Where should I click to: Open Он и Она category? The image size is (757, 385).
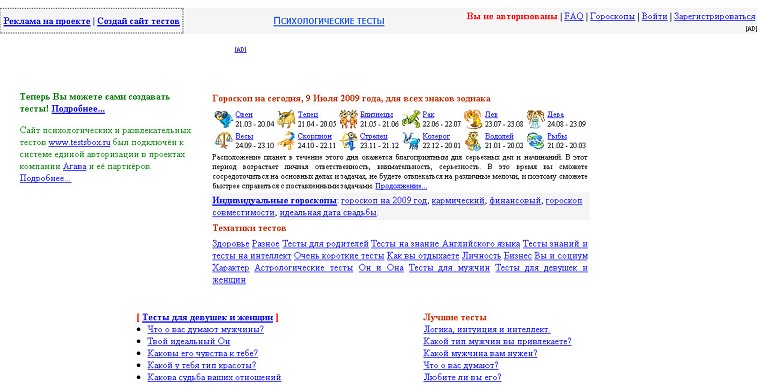381,268
